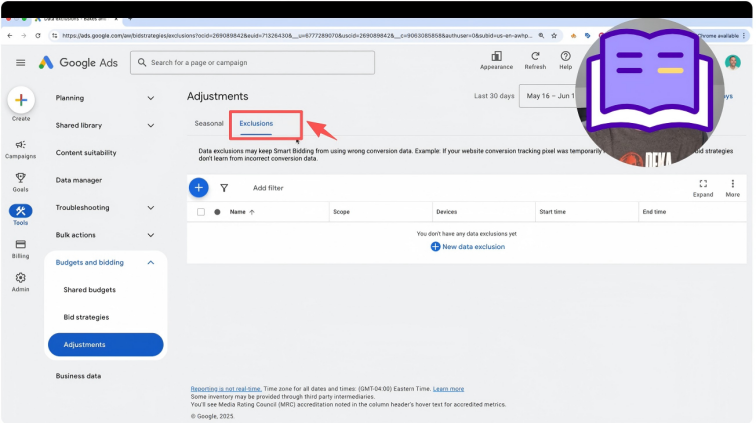Click the End time column header

[x=654, y=212]
